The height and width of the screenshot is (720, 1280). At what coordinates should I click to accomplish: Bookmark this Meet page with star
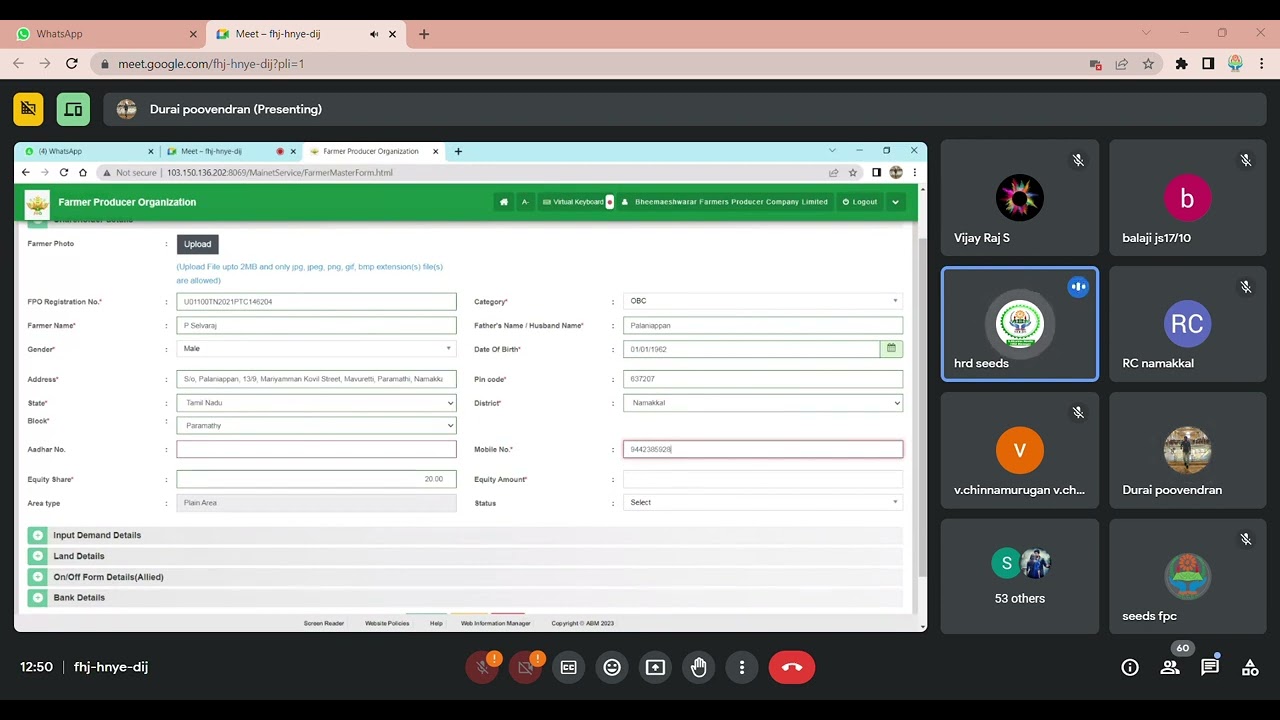coord(1148,63)
